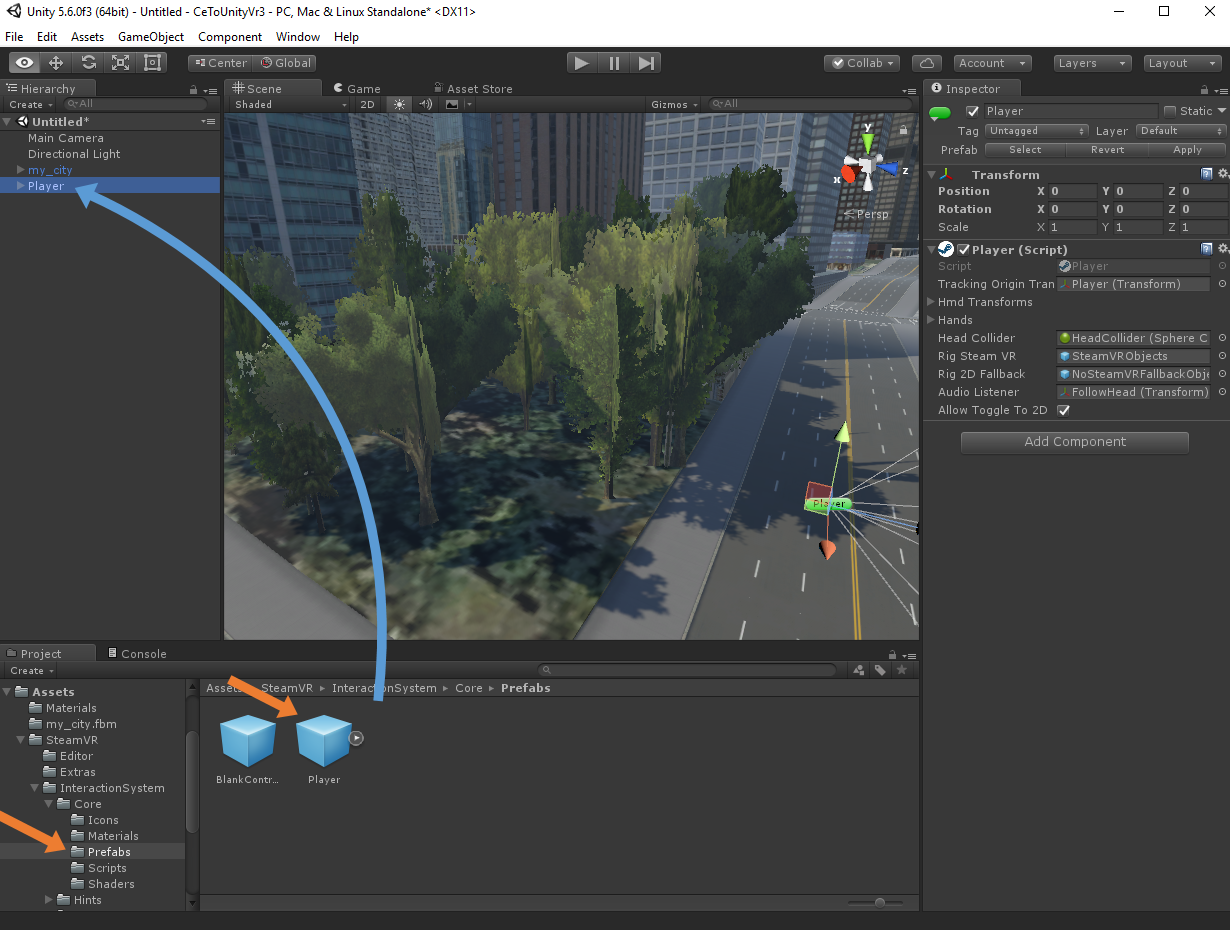Toggle scene lighting icon
Image resolution: width=1230 pixels, height=930 pixels.
(x=400, y=104)
